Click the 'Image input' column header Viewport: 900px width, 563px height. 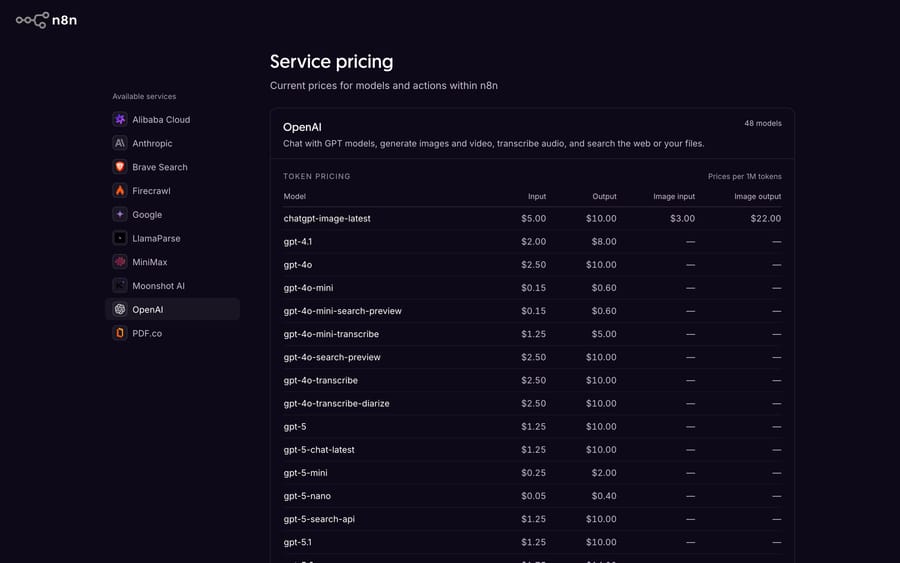674,196
